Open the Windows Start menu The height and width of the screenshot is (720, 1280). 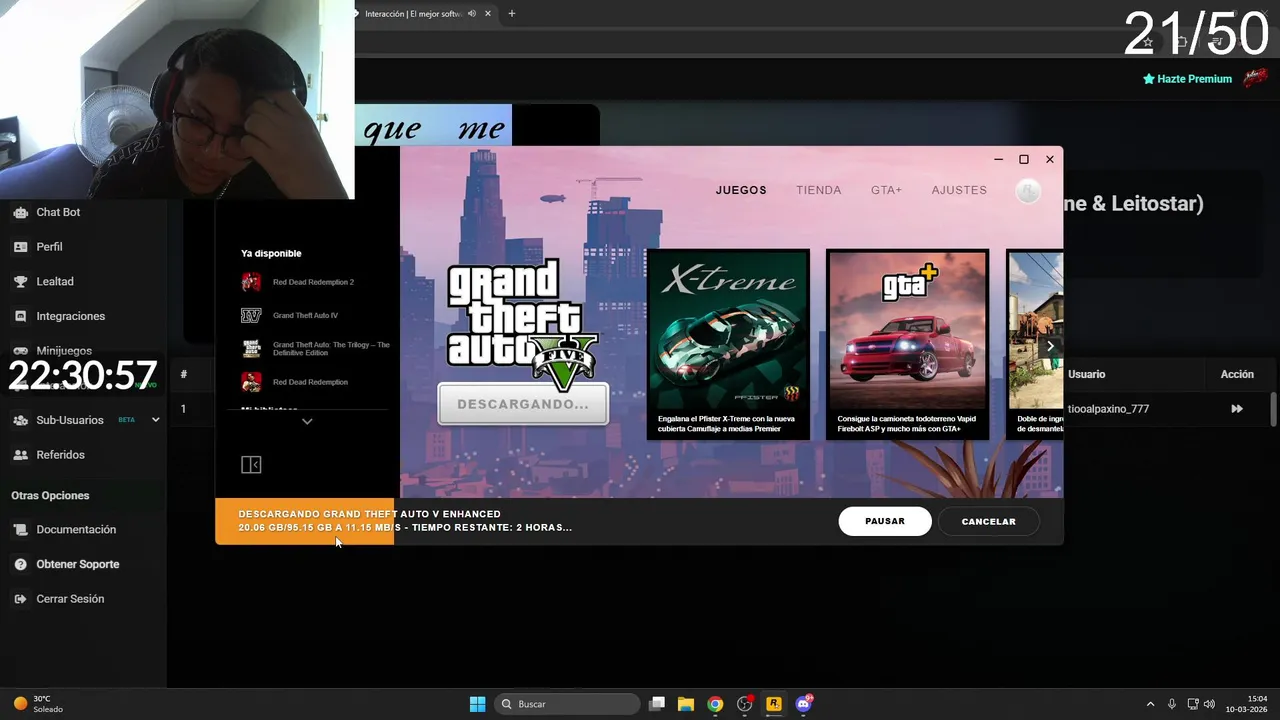[478, 704]
